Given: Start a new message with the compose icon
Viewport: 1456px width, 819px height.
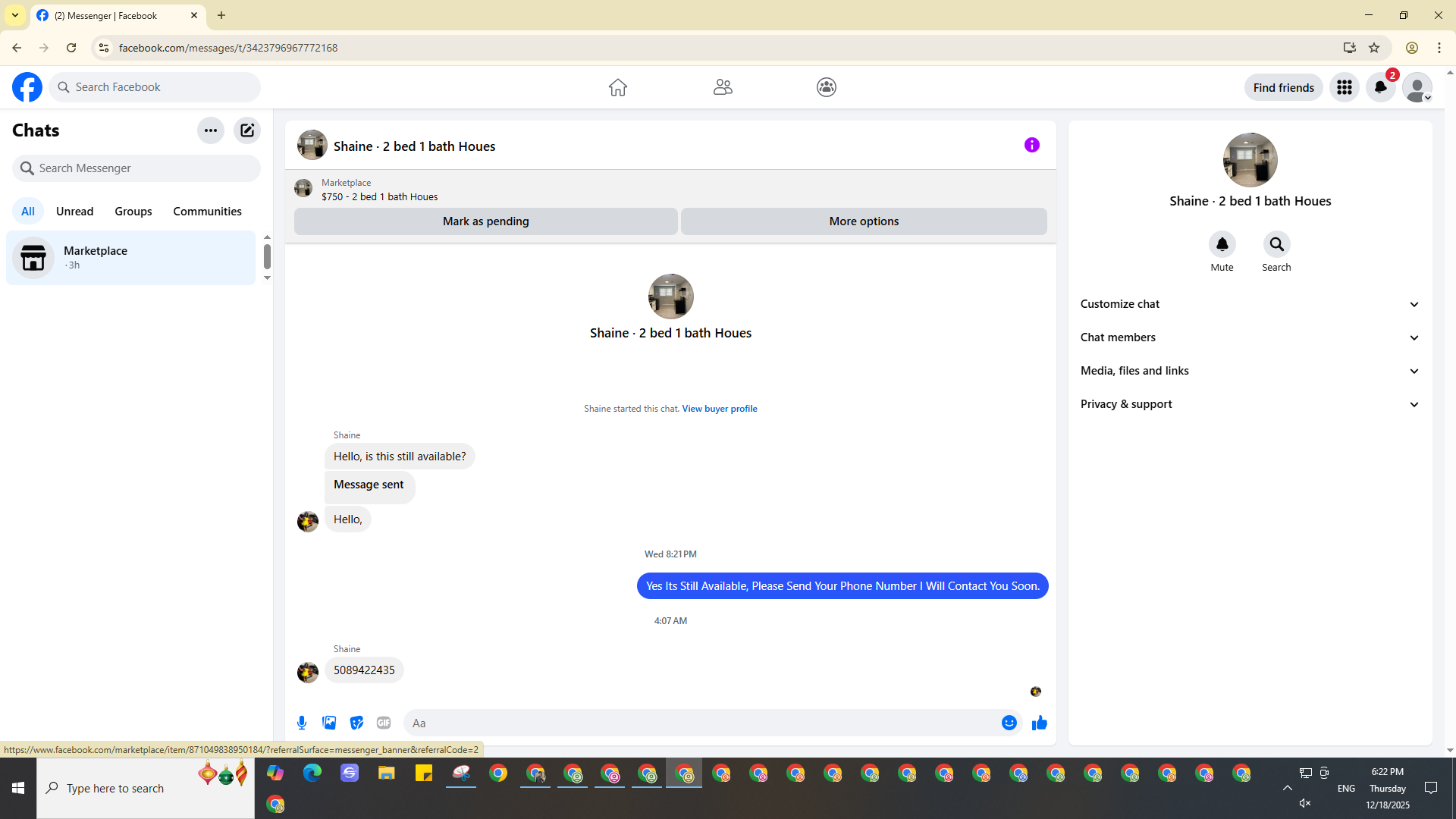Looking at the screenshot, I should click(x=247, y=130).
